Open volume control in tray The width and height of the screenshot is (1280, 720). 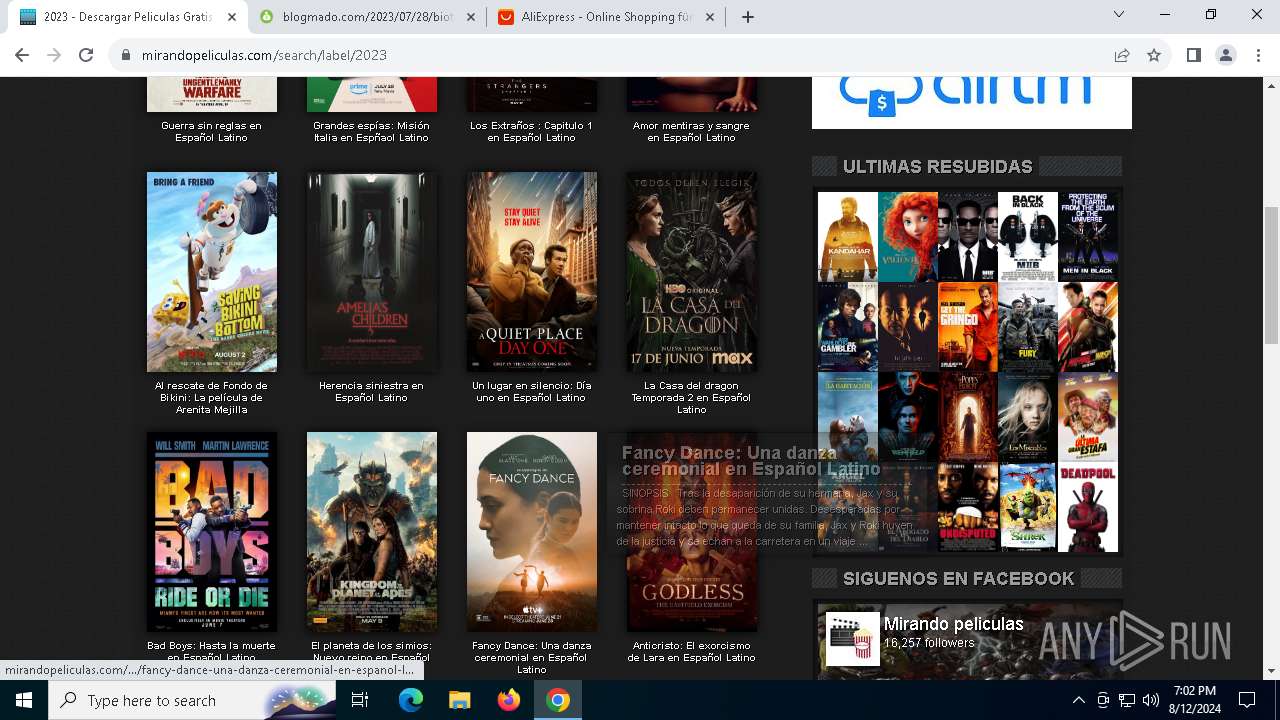click(1151, 700)
